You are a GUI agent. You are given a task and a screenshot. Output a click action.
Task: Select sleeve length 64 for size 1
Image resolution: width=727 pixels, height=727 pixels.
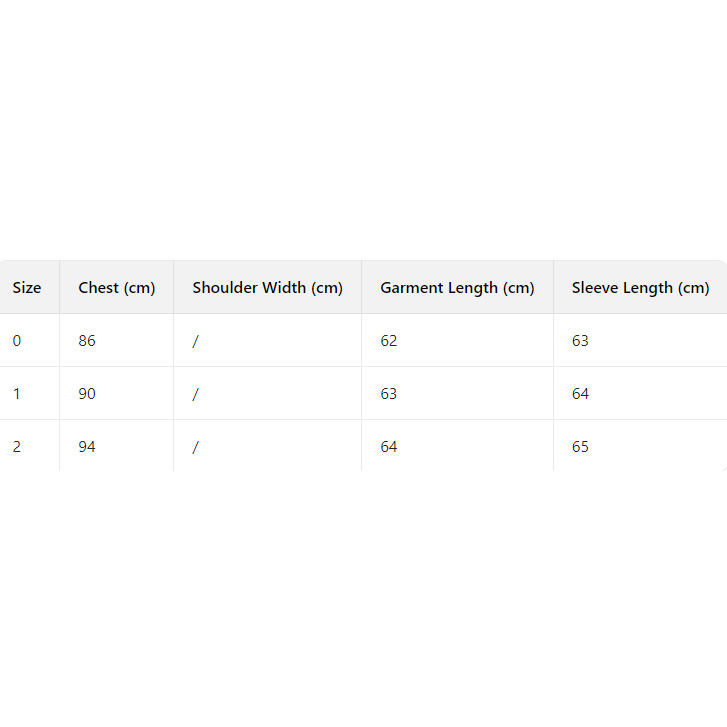(580, 394)
